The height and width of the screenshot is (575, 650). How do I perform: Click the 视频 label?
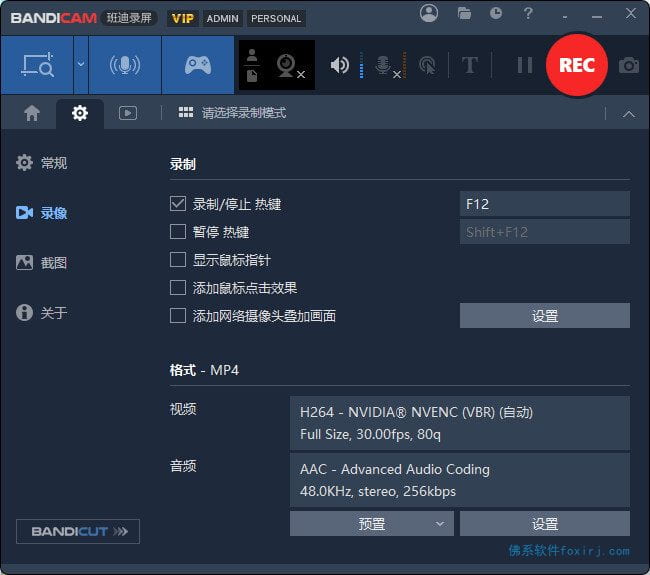click(183, 409)
